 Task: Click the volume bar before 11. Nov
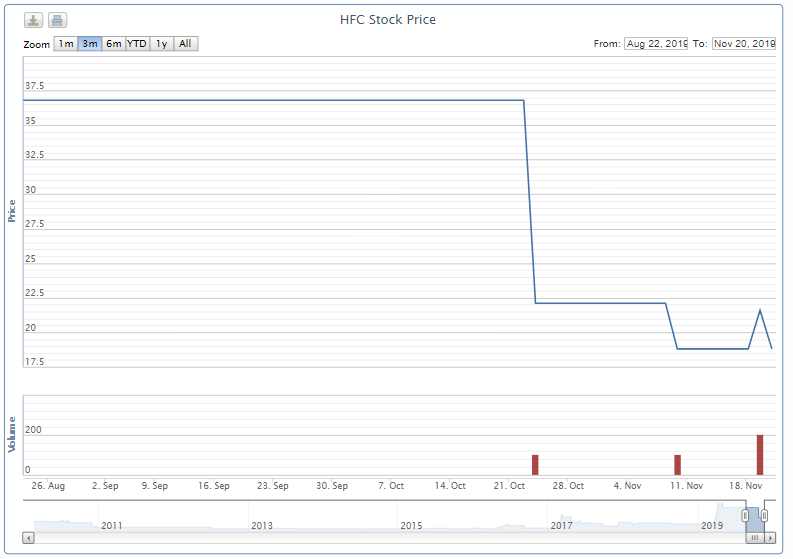pos(678,465)
